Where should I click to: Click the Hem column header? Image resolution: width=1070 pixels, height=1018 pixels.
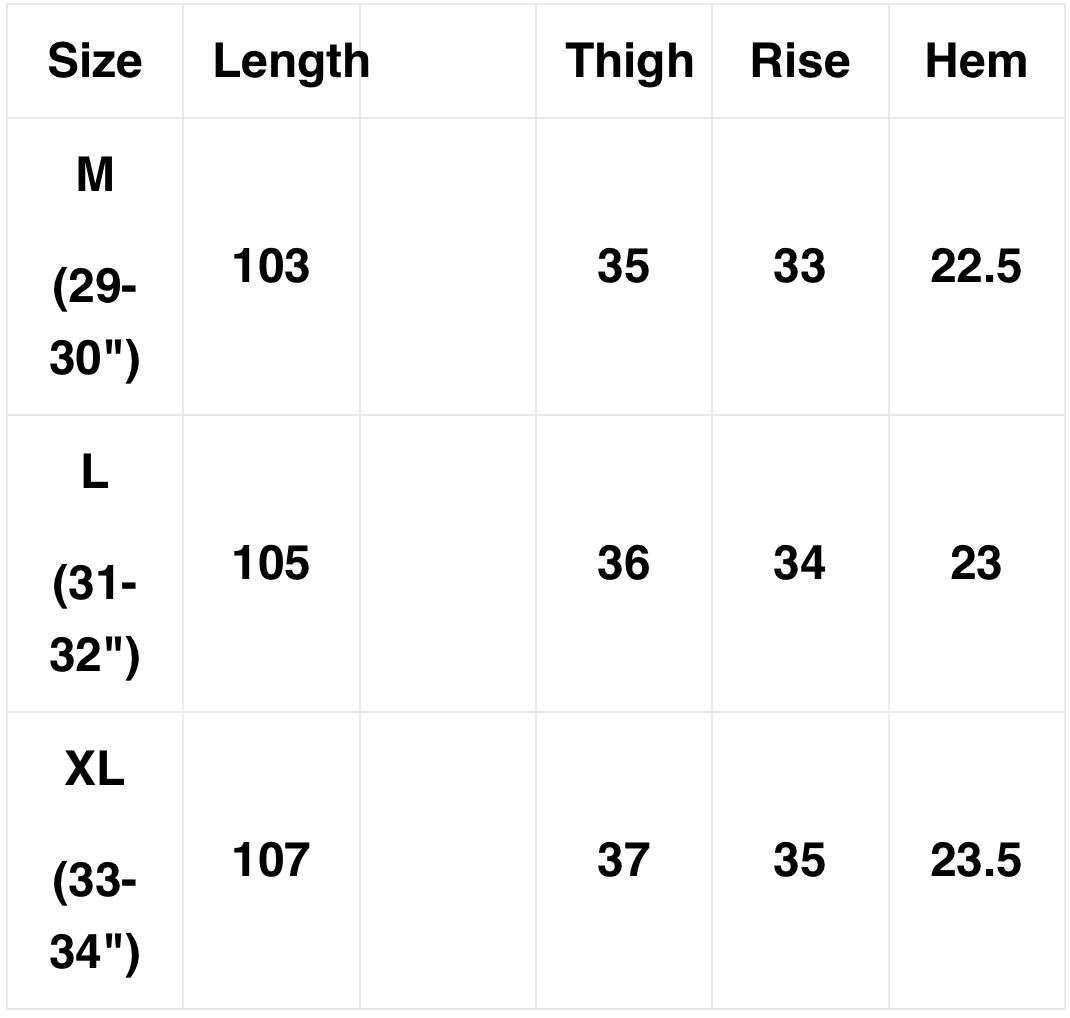coord(976,61)
